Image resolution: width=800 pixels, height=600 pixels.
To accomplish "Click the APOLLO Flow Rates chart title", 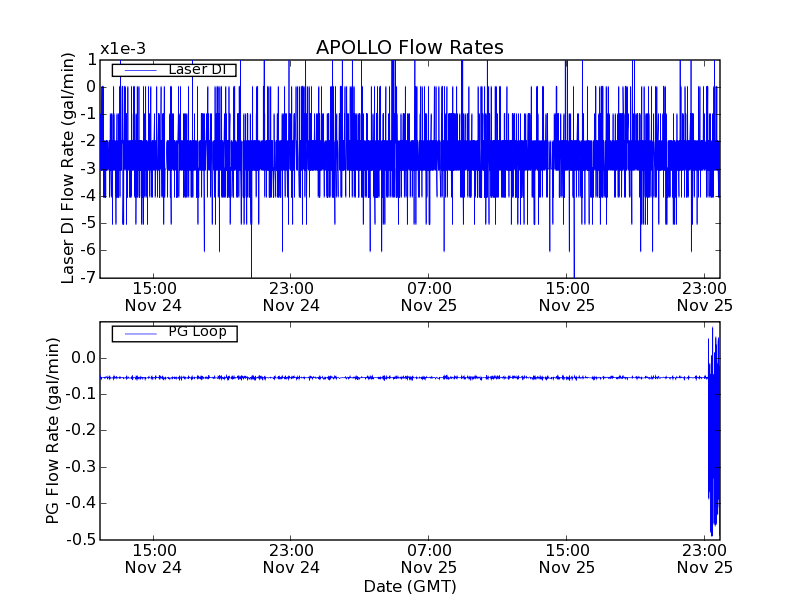I will click(409, 48).
